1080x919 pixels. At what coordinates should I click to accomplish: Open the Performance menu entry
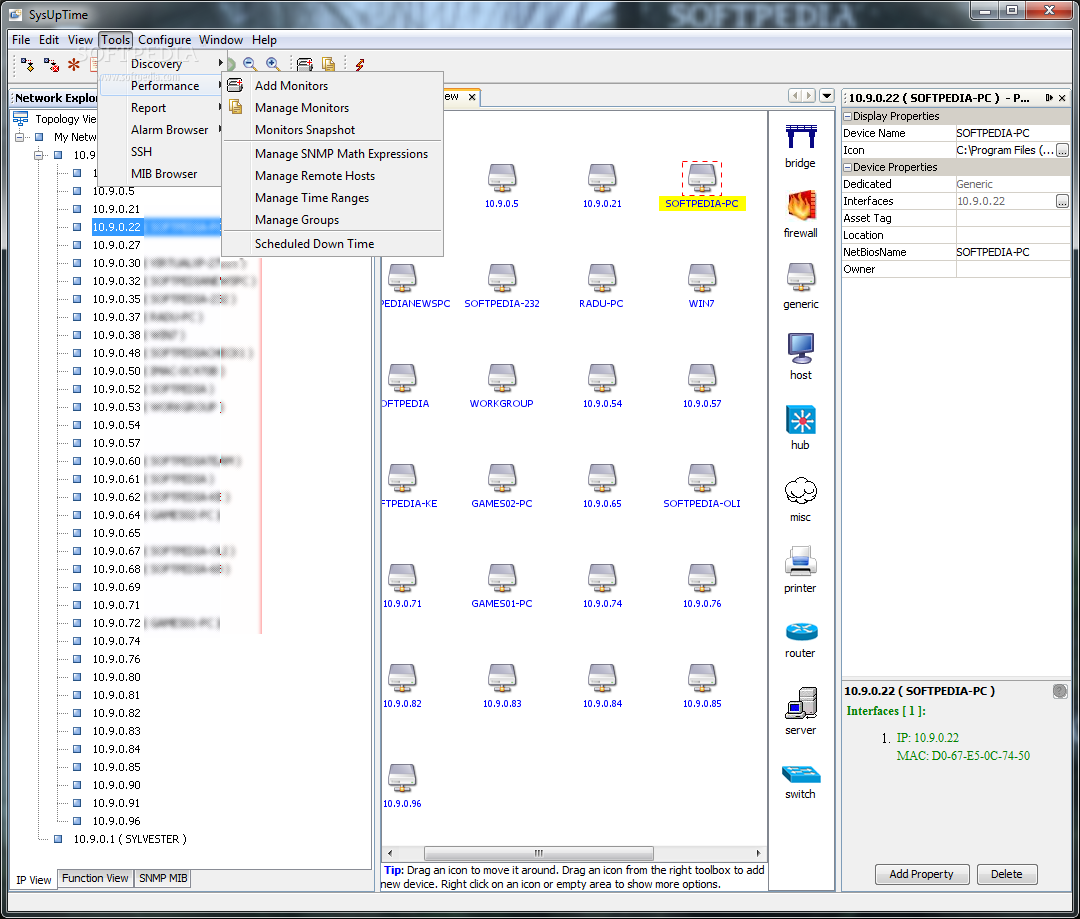160,85
